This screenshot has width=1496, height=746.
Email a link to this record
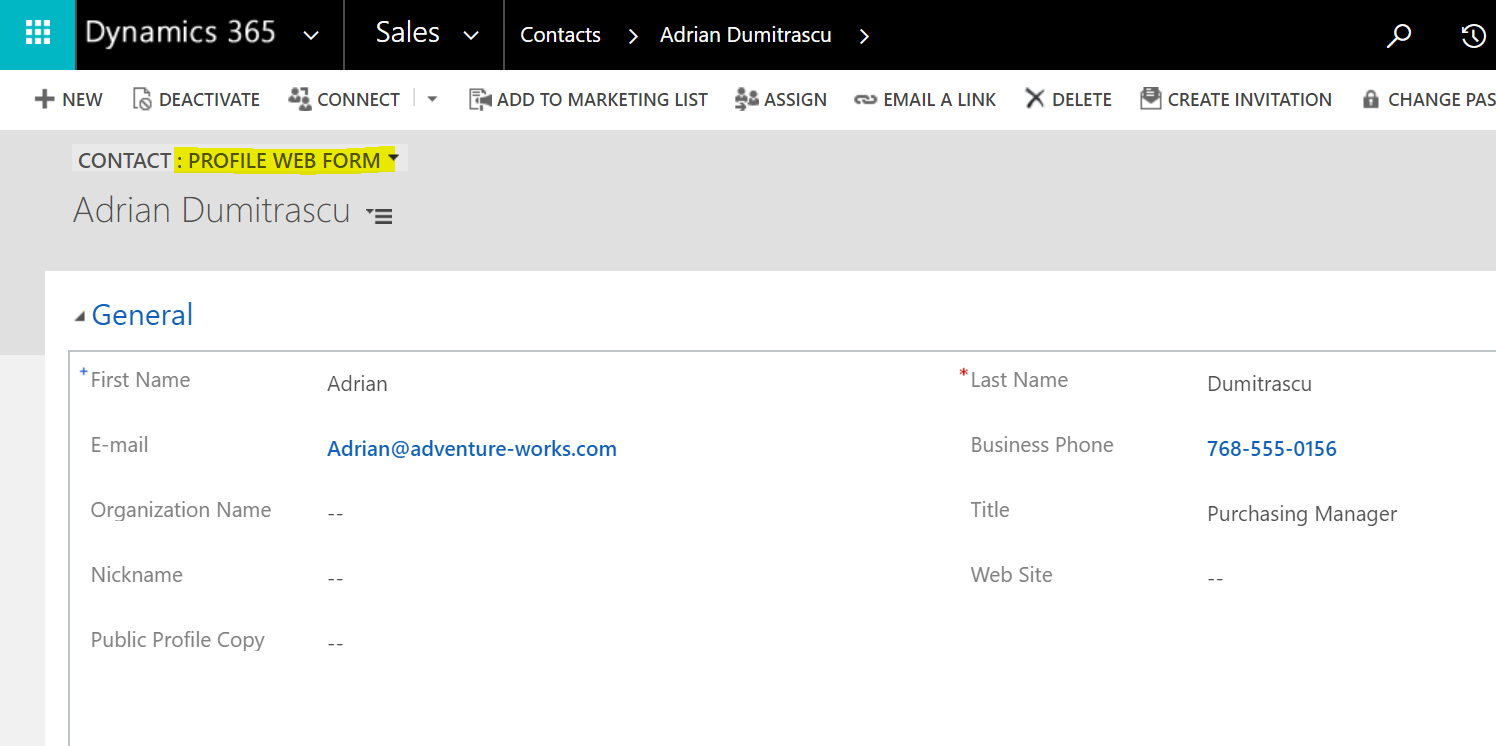[925, 99]
